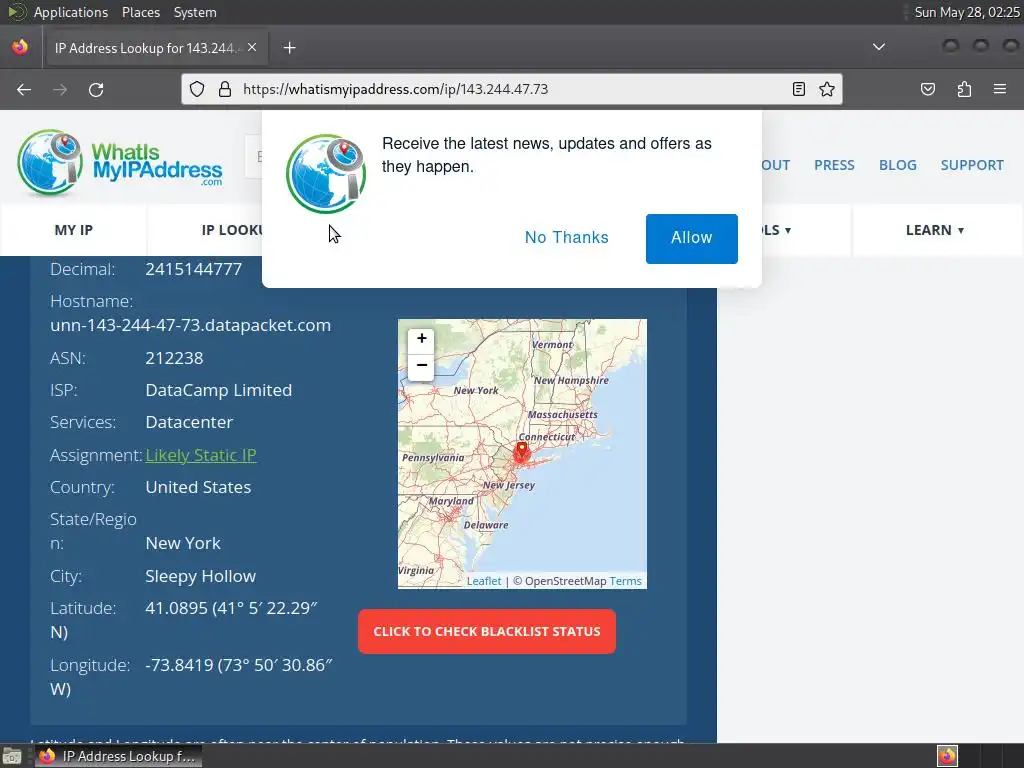Screen dimensions: 1024x768
Task: Click the hostname unn-143-244-47-73.datapacket.com
Action: click(x=190, y=325)
